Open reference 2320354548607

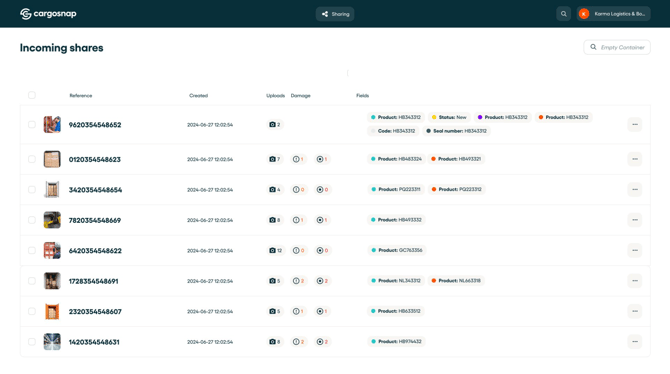(95, 312)
